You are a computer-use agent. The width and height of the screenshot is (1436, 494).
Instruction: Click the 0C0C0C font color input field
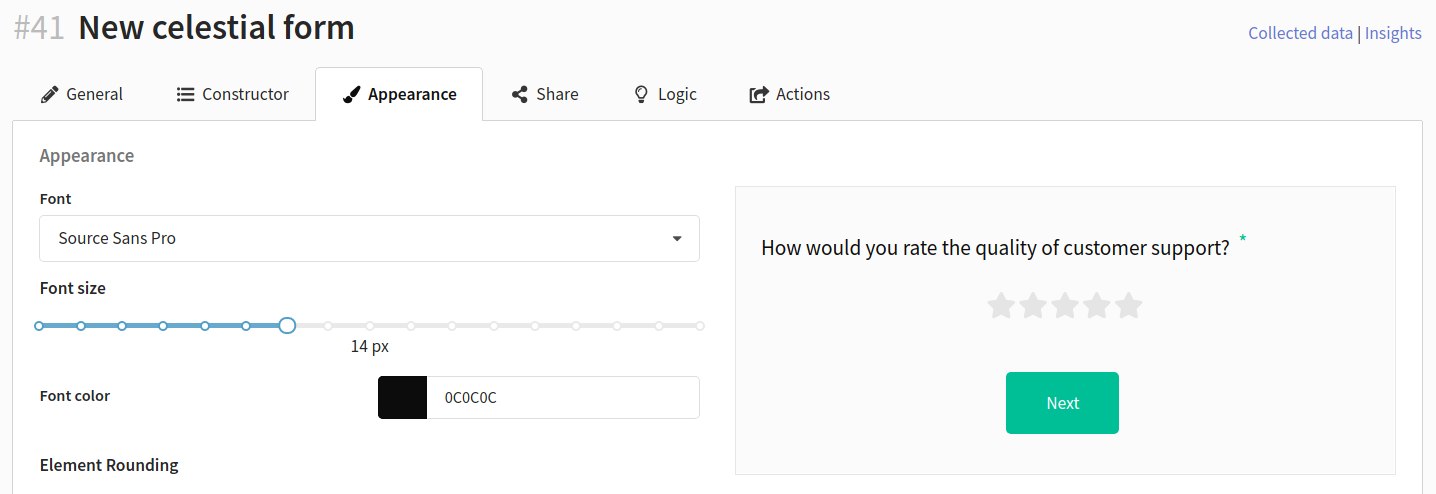pos(563,397)
